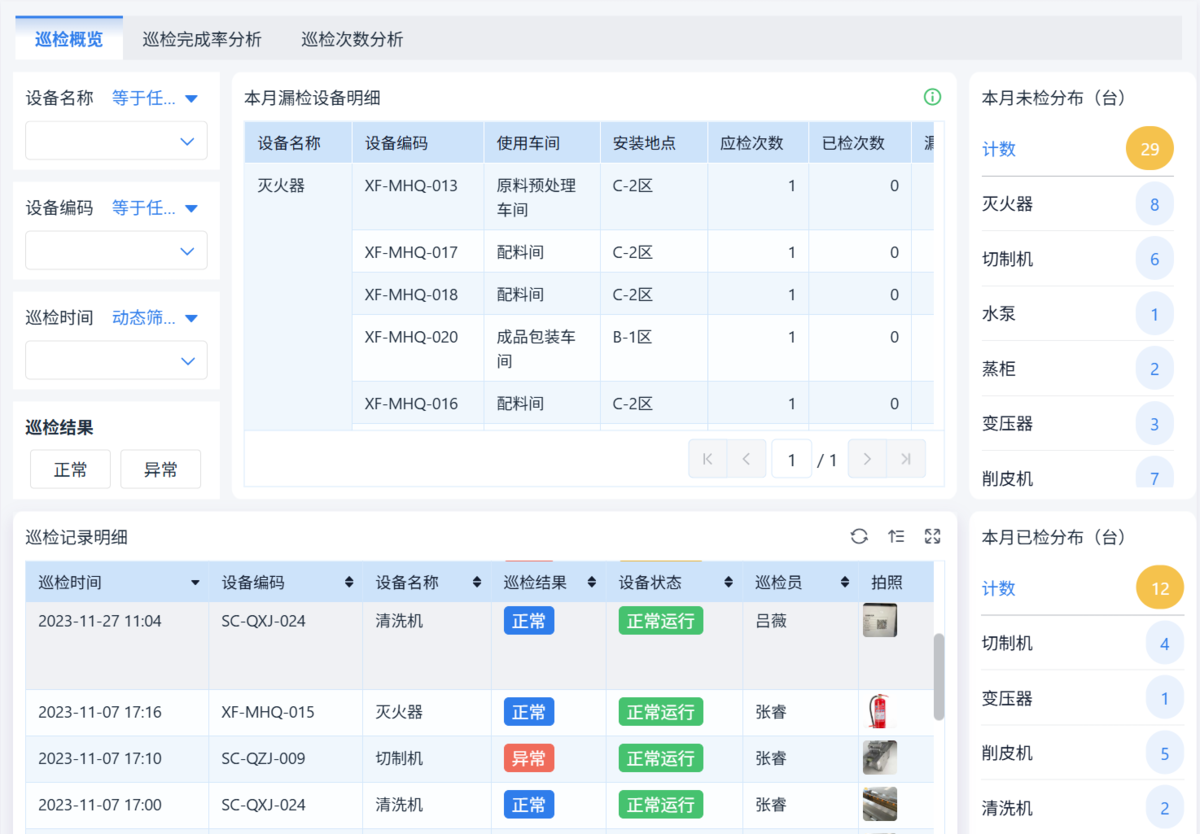Go to the first page of table
The height and width of the screenshot is (834, 1200).
point(708,459)
